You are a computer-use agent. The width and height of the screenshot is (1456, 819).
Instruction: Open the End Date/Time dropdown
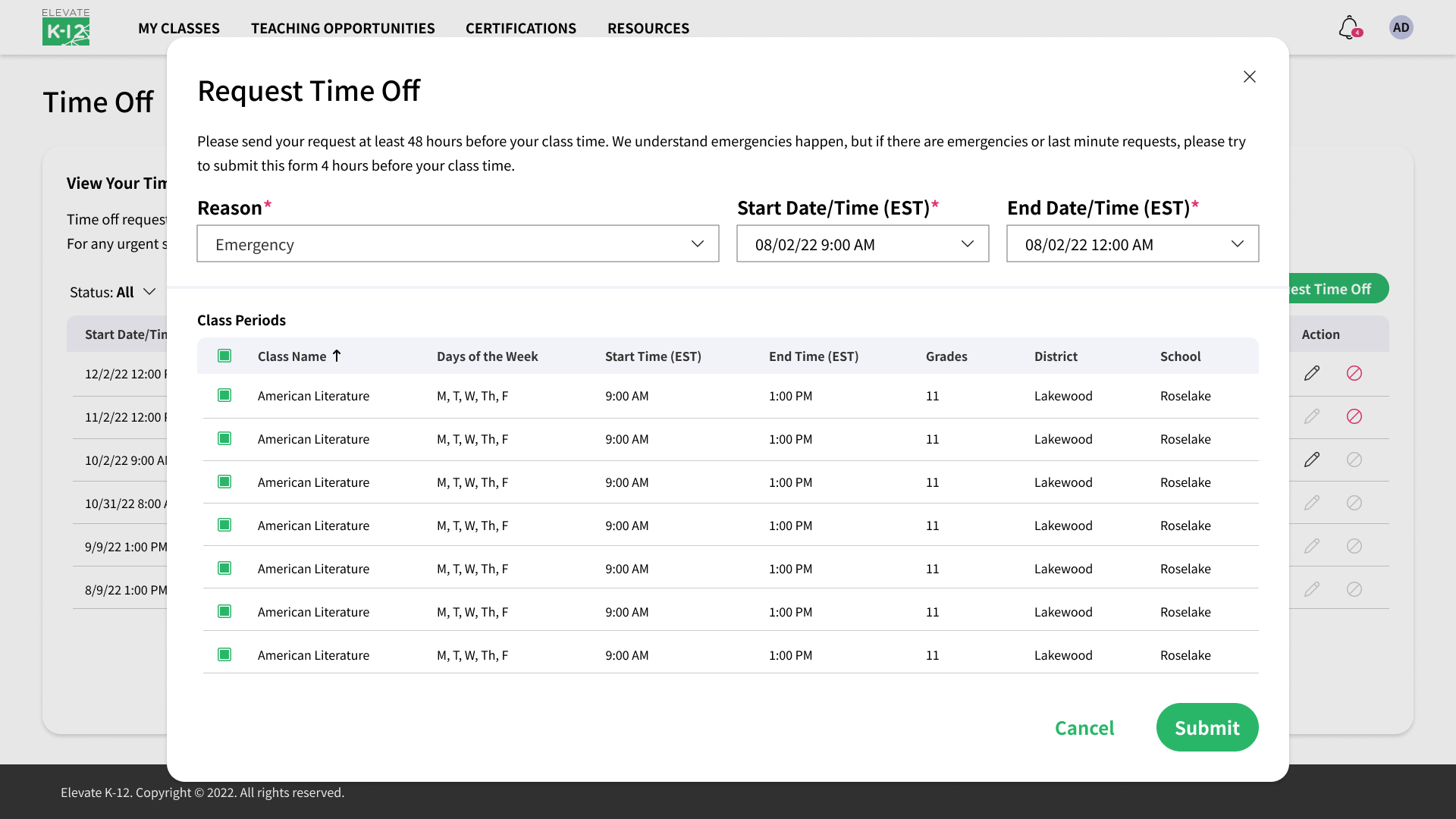(x=1133, y=243)
